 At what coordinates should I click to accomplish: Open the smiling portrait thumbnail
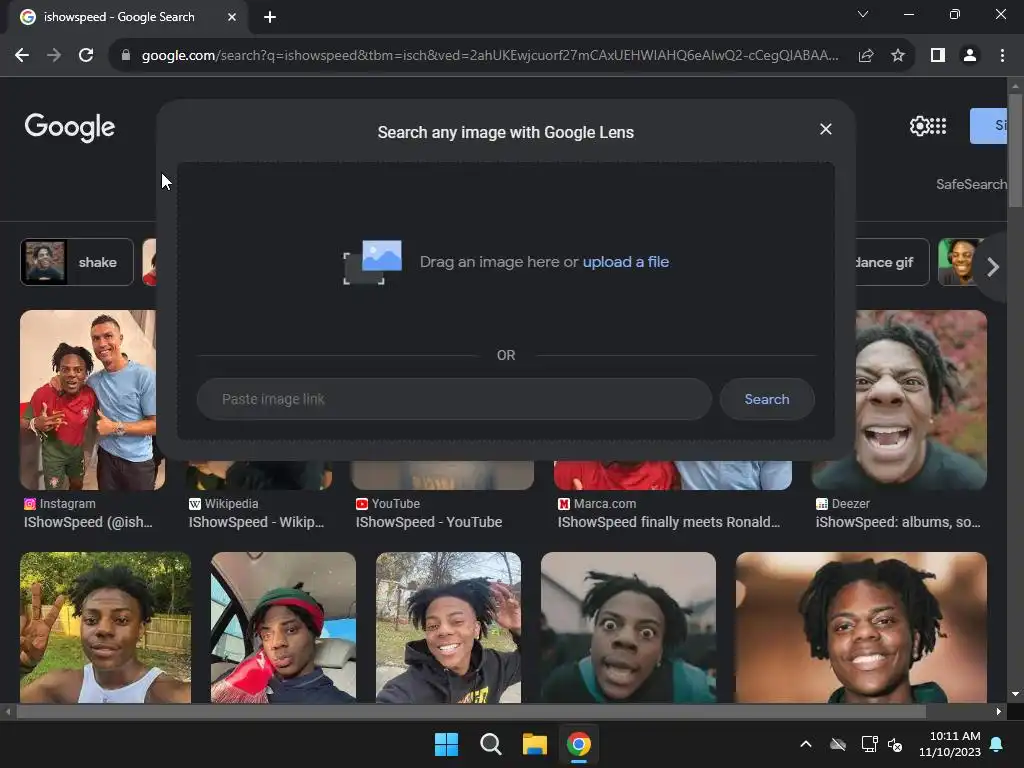click(861, 628)
